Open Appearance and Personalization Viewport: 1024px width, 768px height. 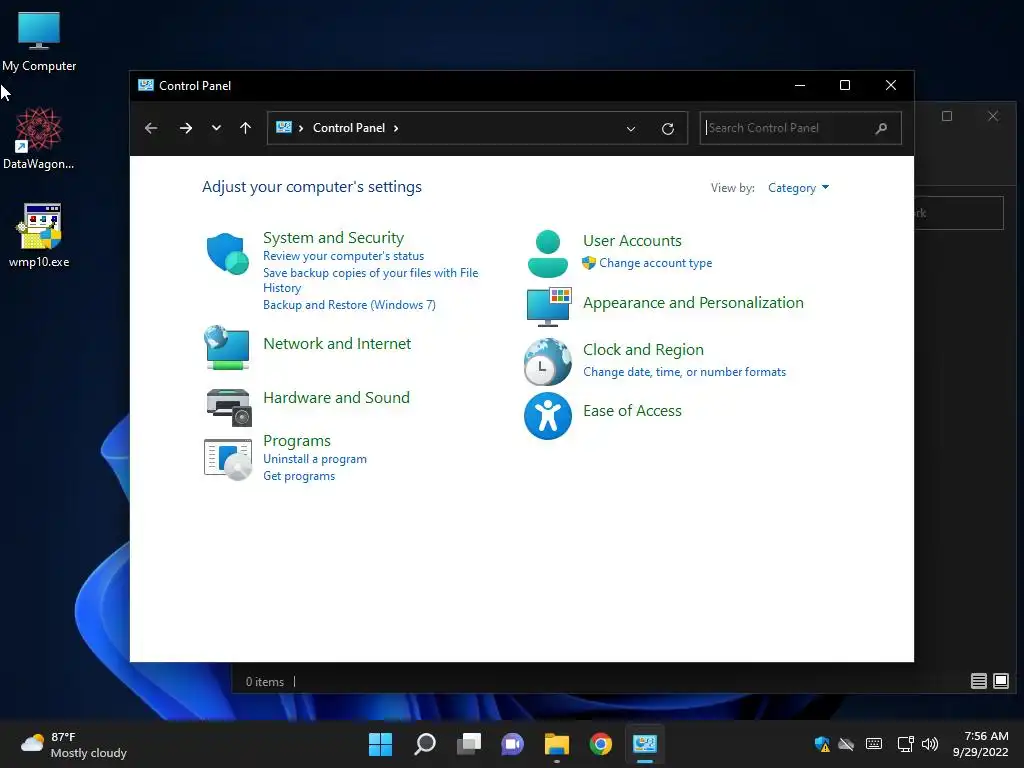693,303
